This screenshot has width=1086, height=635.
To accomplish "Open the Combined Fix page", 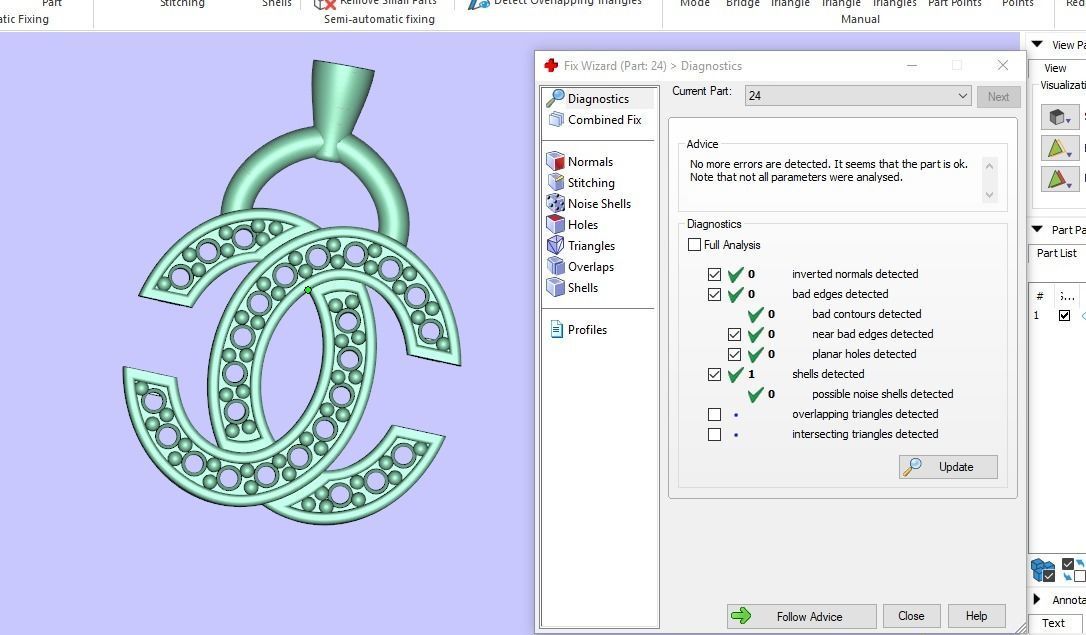I will 596,120.
